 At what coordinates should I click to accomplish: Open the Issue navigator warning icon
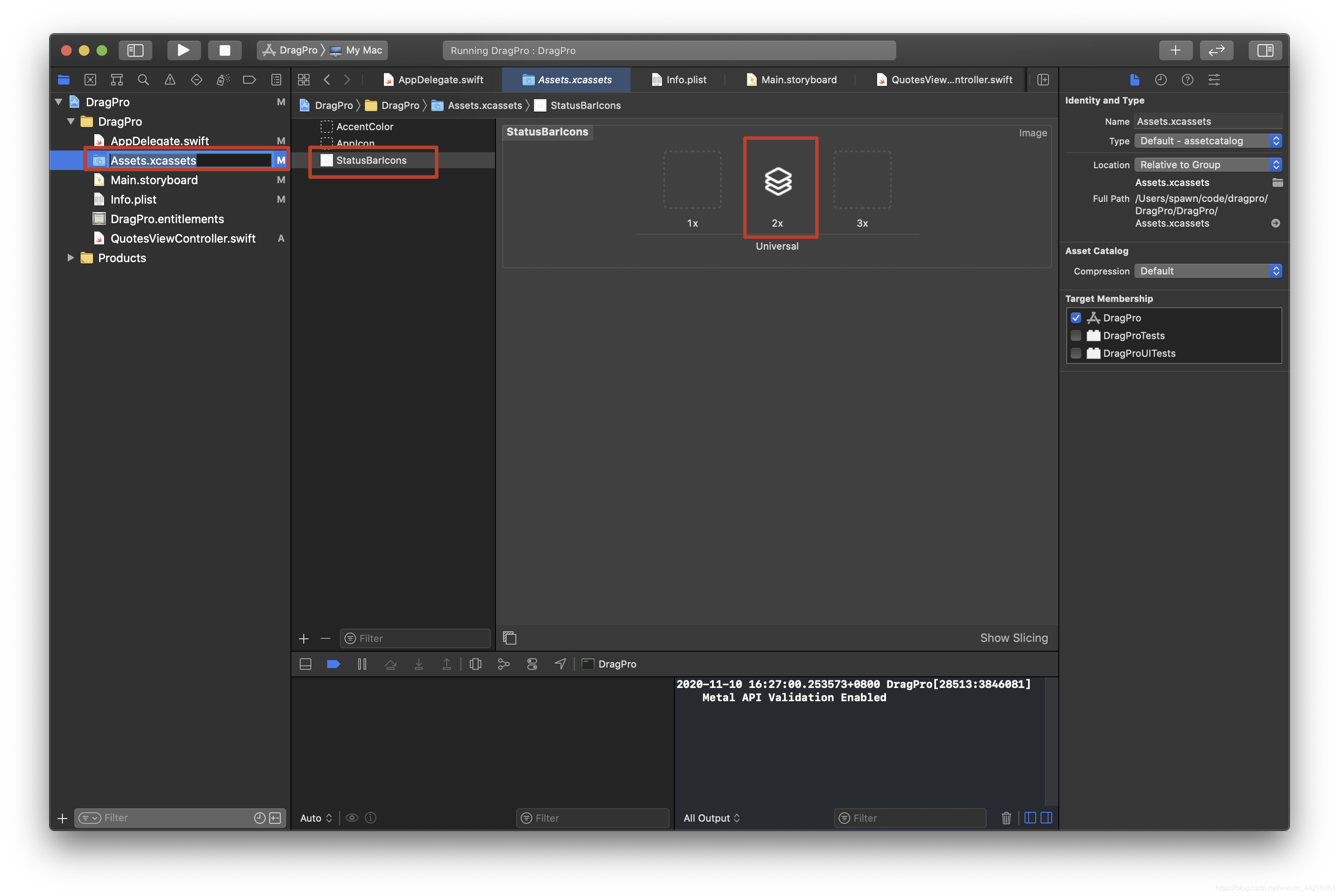pyautogui.click(x=170, y=80)
